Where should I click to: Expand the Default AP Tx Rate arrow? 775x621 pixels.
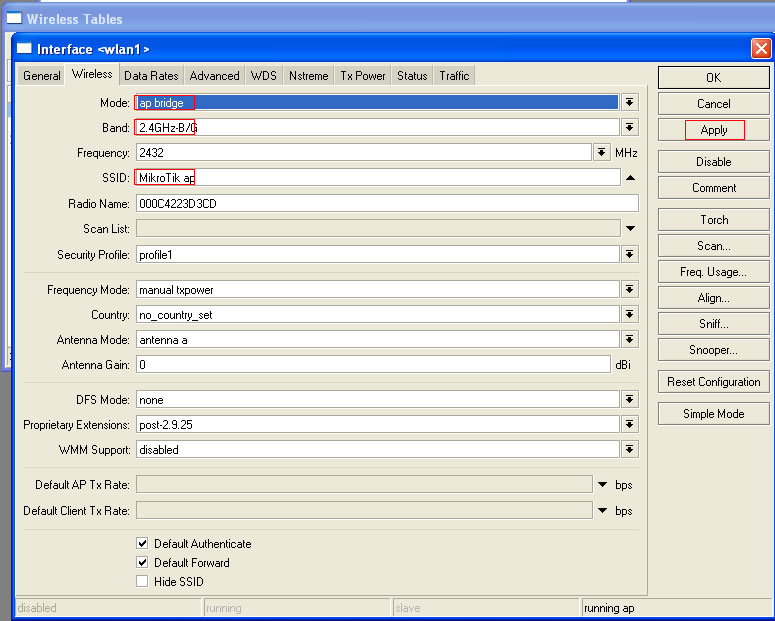point(602,485)
